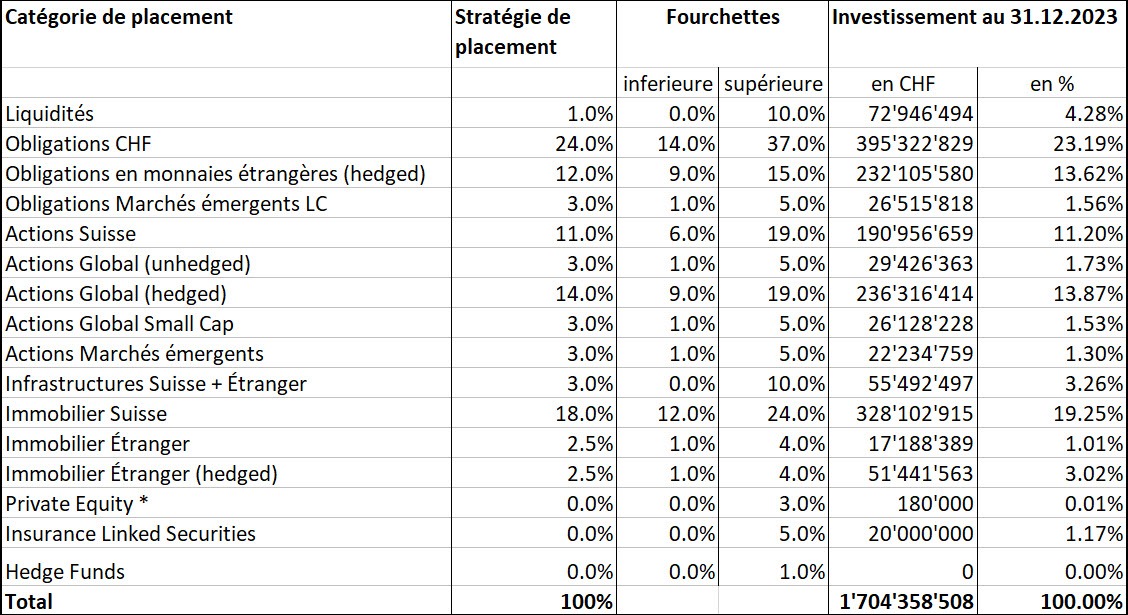The height and width of the screenshot is (615, 1128).
Task: Click the Immobilier Suisse 19.25% cell
Action: pos(1052,414)
